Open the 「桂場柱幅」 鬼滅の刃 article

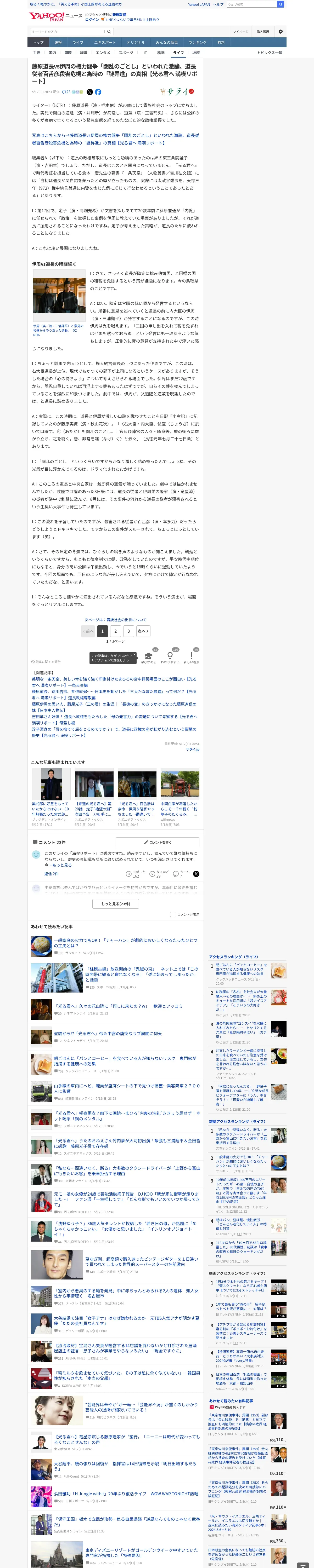point(143,975)
